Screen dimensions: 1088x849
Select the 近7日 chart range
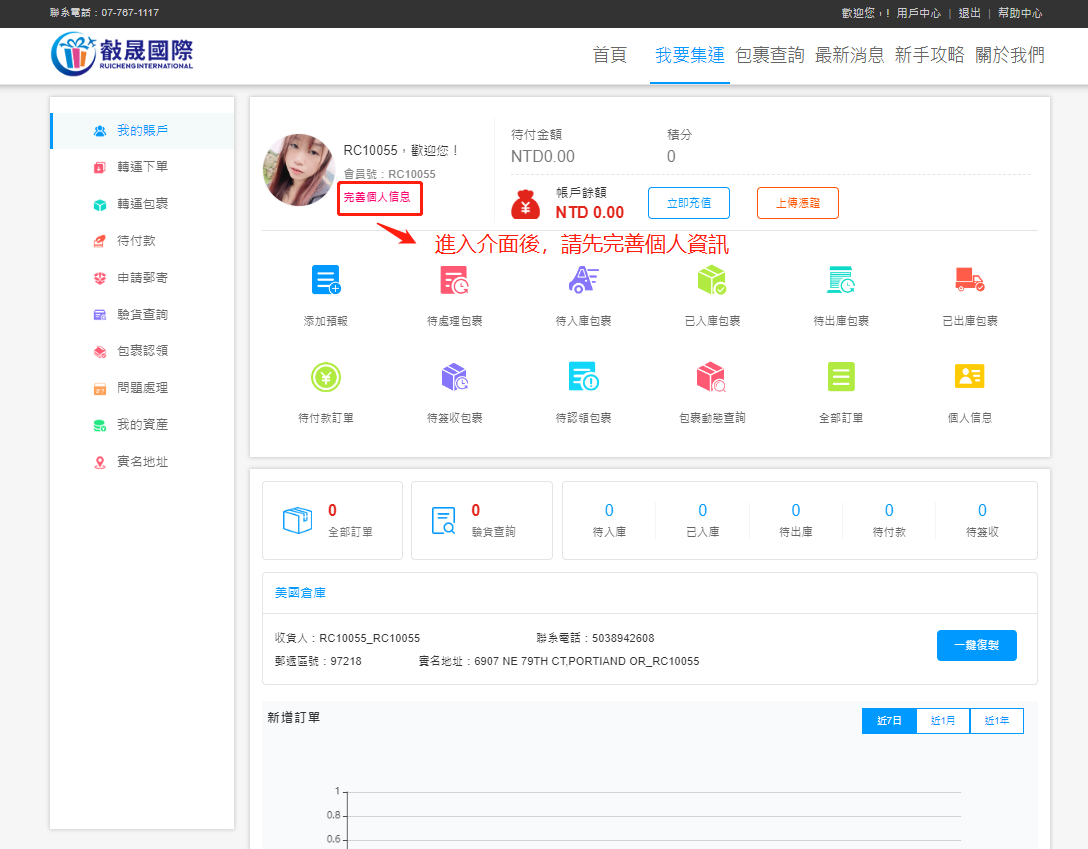[889, 721]
